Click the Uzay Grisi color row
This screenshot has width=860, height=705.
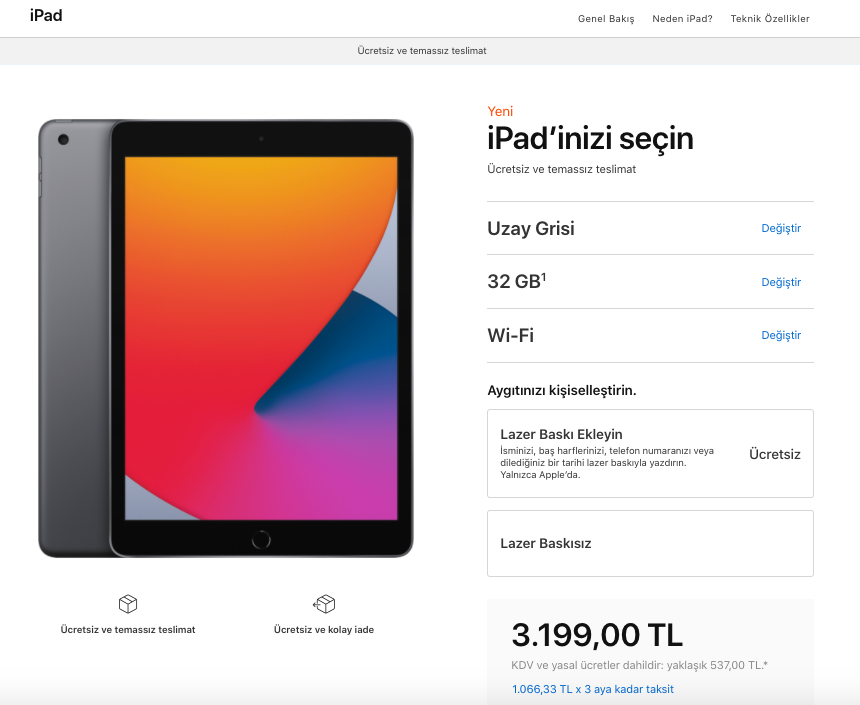(650, 228)
